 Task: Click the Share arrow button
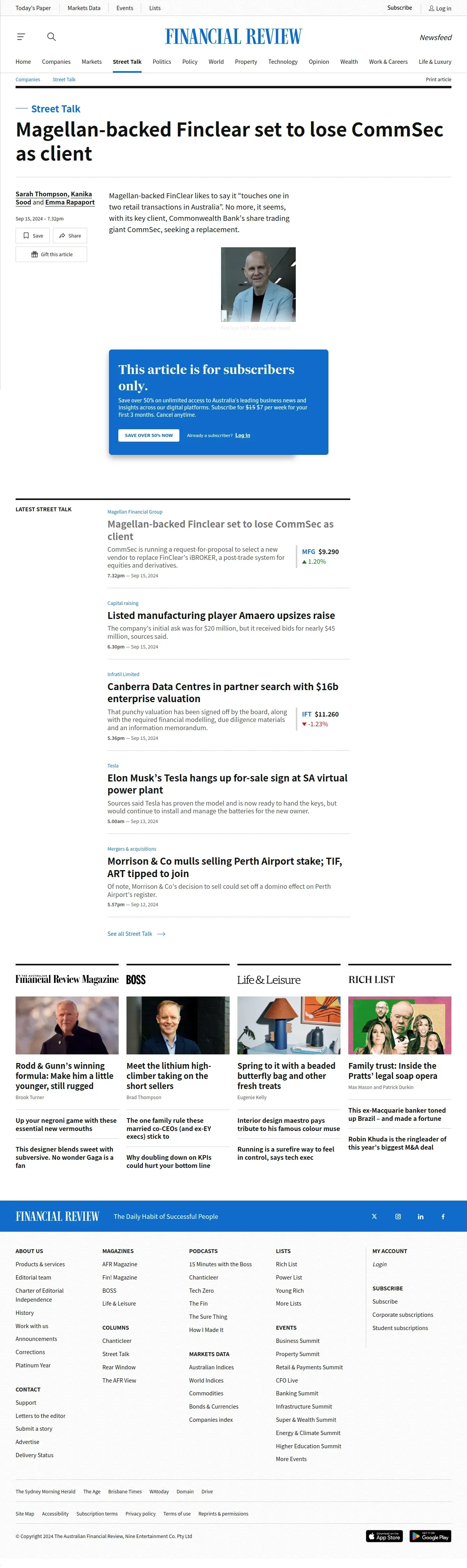(x=70, y=236)
